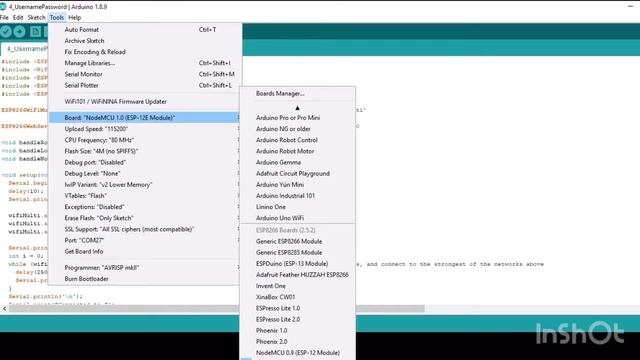Select Arduino Gemma board
This screenshot has width=640, height=360.
[x=298, y=162]
